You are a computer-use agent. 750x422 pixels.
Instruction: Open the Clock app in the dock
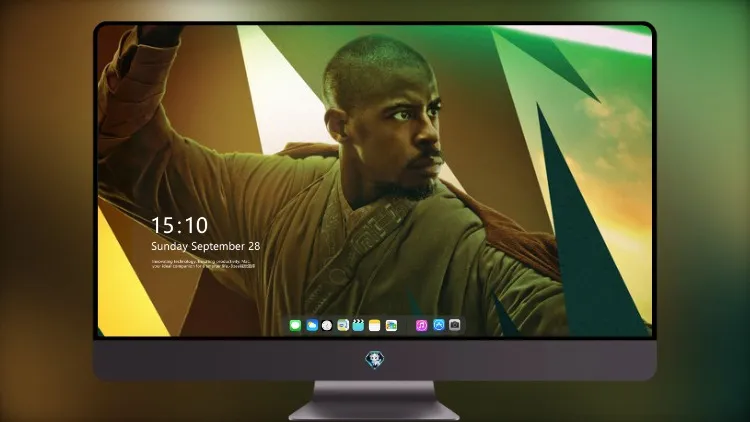[327, 325]
